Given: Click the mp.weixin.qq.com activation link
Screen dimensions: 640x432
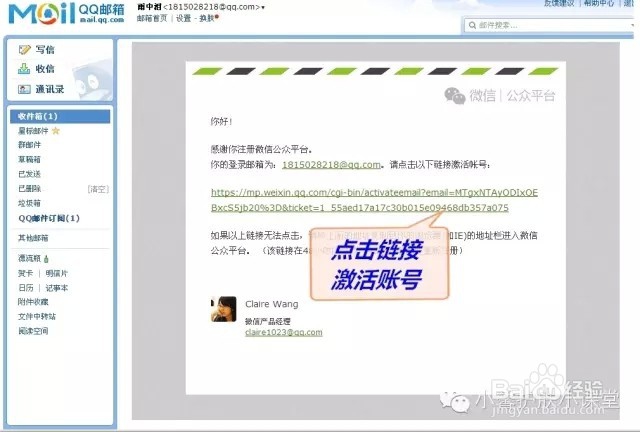Looking at the screenshot, I should [x=374, y=200].
